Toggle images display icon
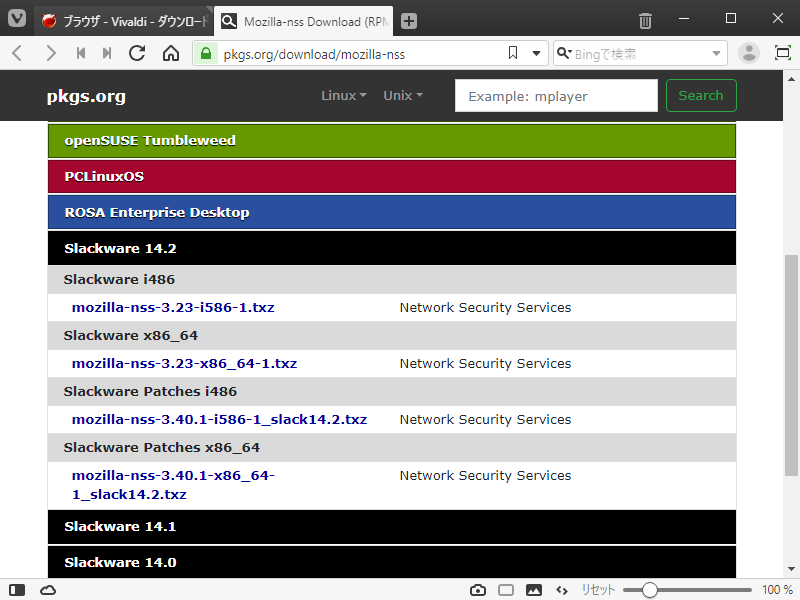The height and width of the screenshot is (600, 800). (x=534, y=590)
